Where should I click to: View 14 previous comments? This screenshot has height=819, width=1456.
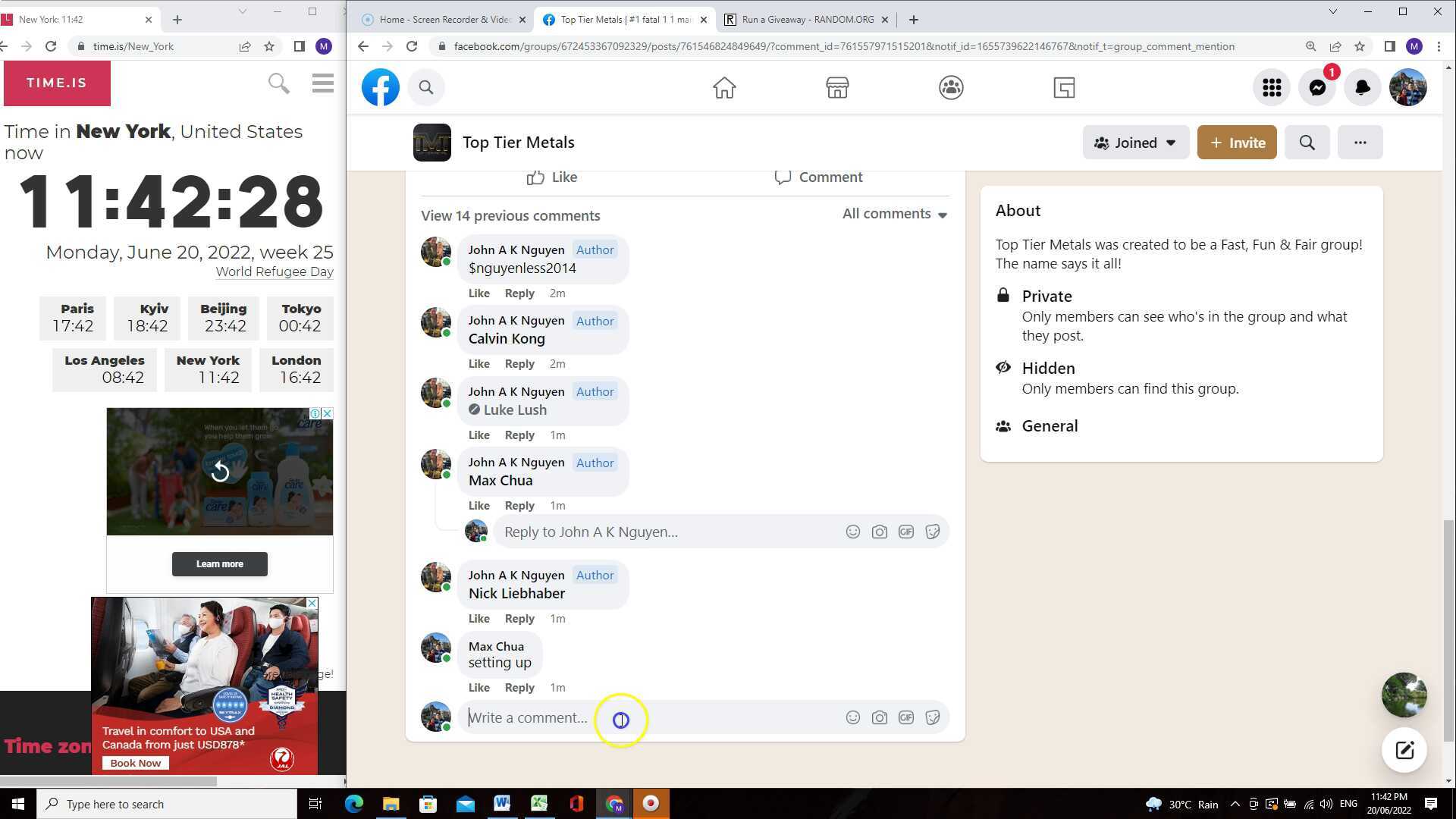[510, 215]
